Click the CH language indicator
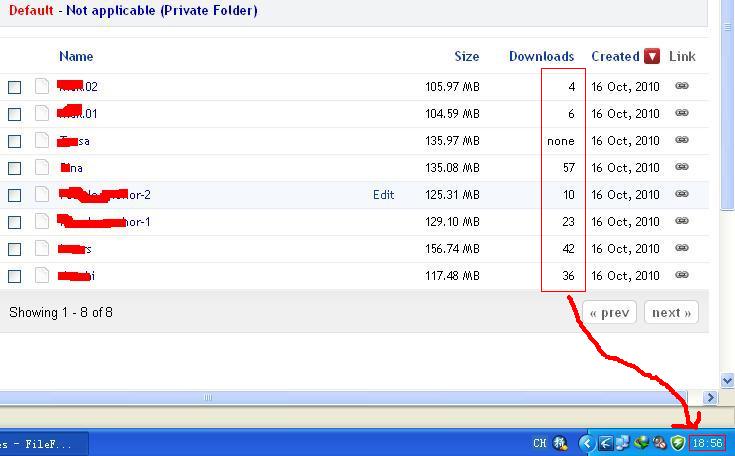The image size is (735, 456). coord(540,443)
